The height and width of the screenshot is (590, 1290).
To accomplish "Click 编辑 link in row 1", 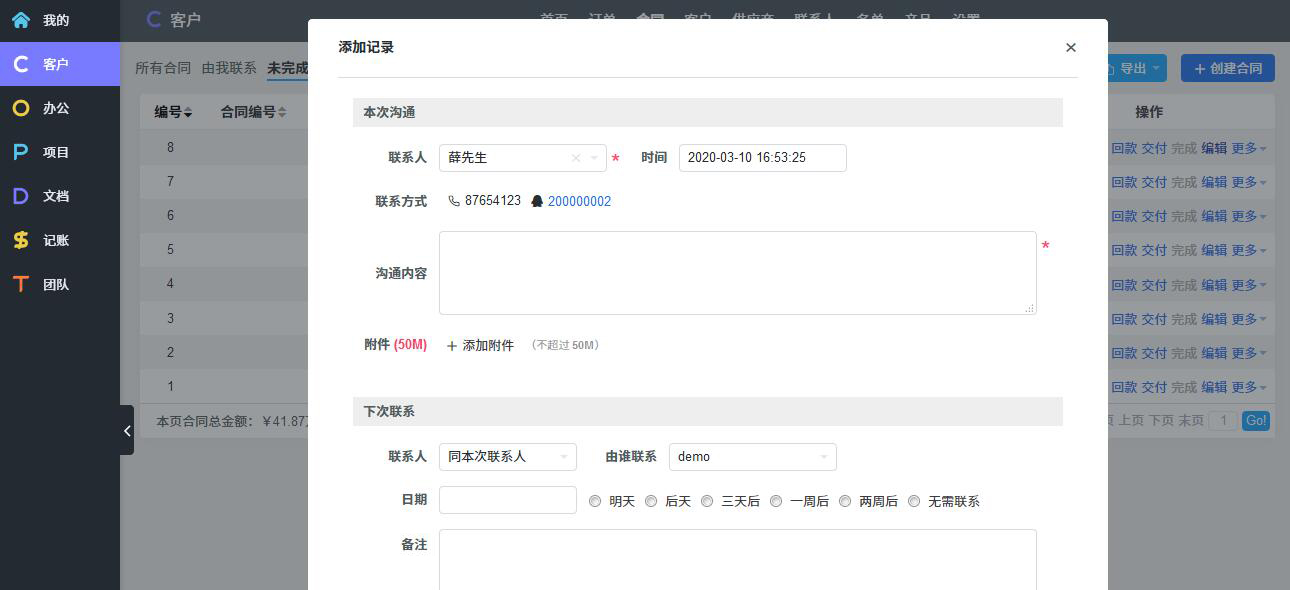I will (x=1214, y=387).
